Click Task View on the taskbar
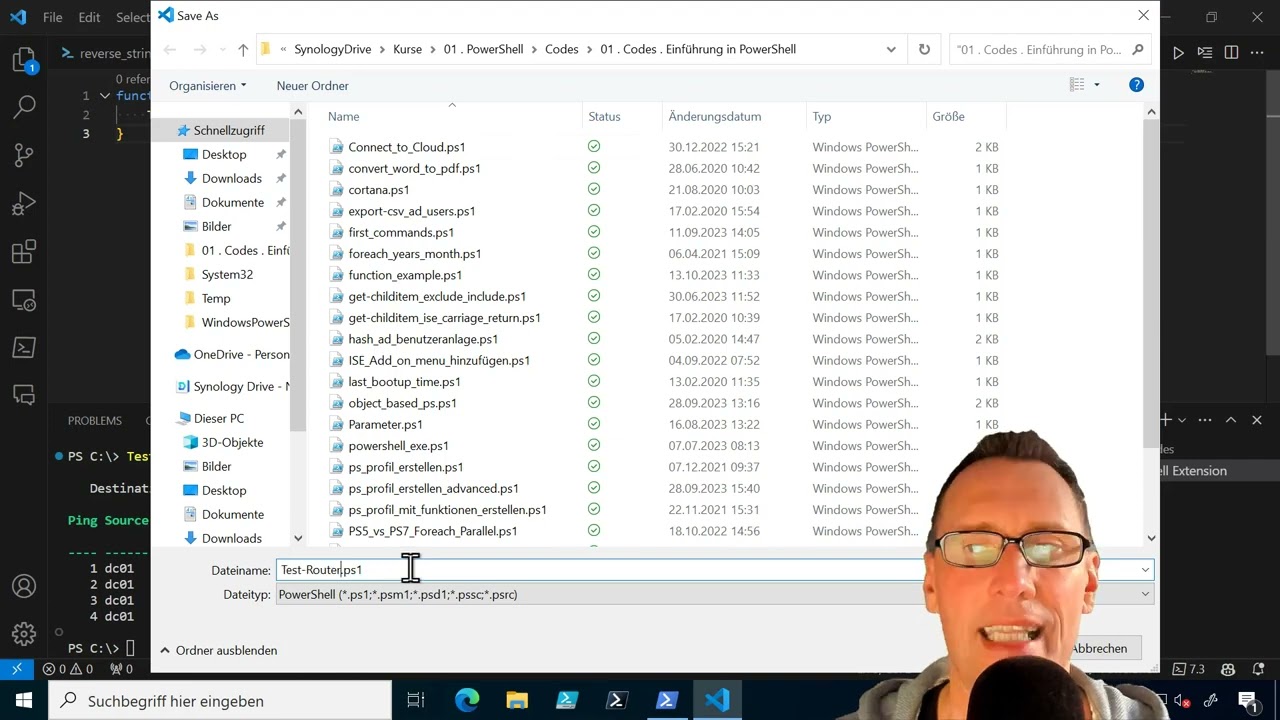1280x720 pixels. (416, 700)
